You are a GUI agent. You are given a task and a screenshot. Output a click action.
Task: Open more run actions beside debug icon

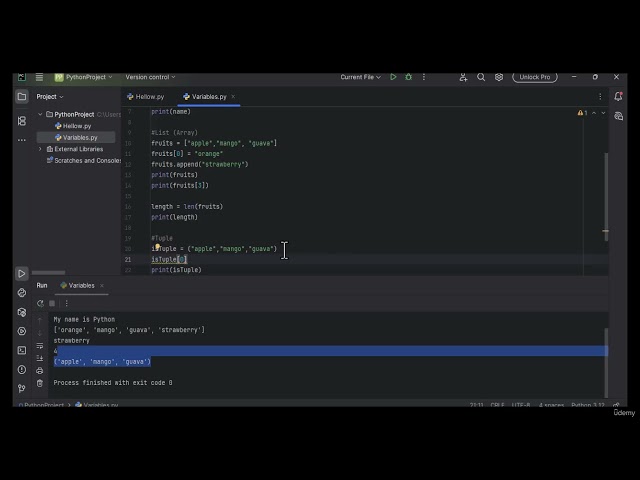(424, 77)
